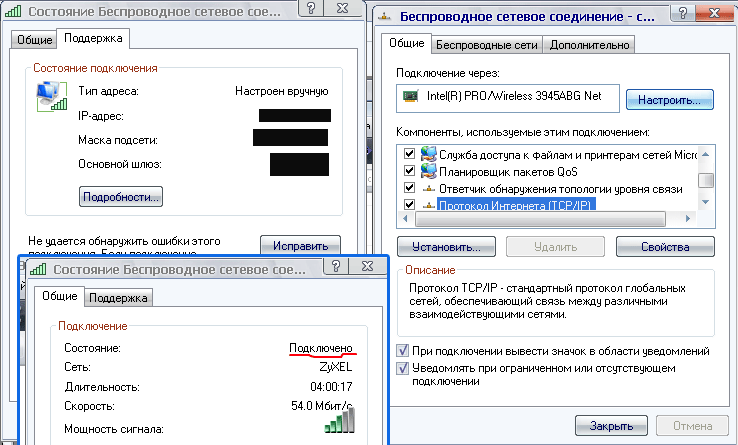Select the Протокол Интернета (TCP/IP) list entry
Viewport: 738px width, 445px height.
(x=516, y=205)
